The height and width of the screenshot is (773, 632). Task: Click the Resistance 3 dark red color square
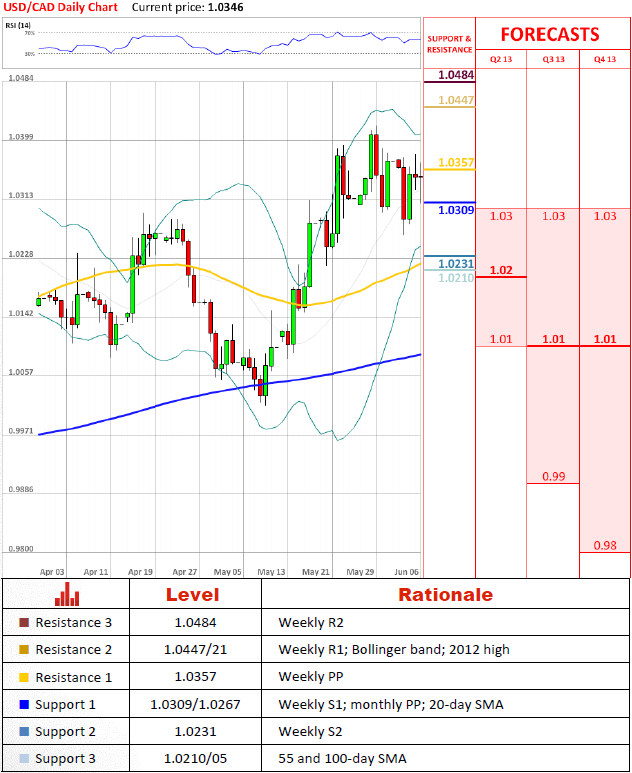click(24, 623)
